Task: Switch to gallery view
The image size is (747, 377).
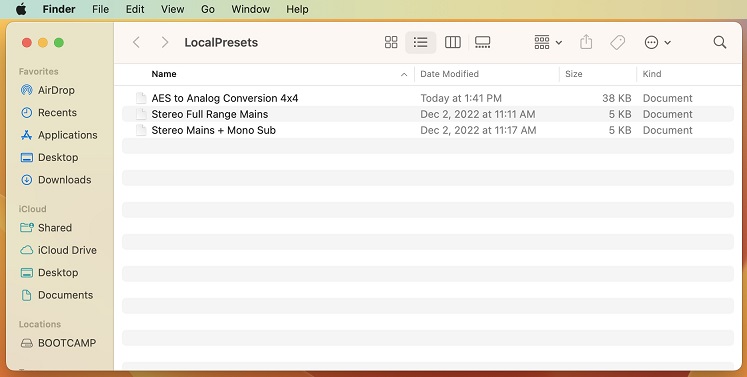Action: [483, 42]
